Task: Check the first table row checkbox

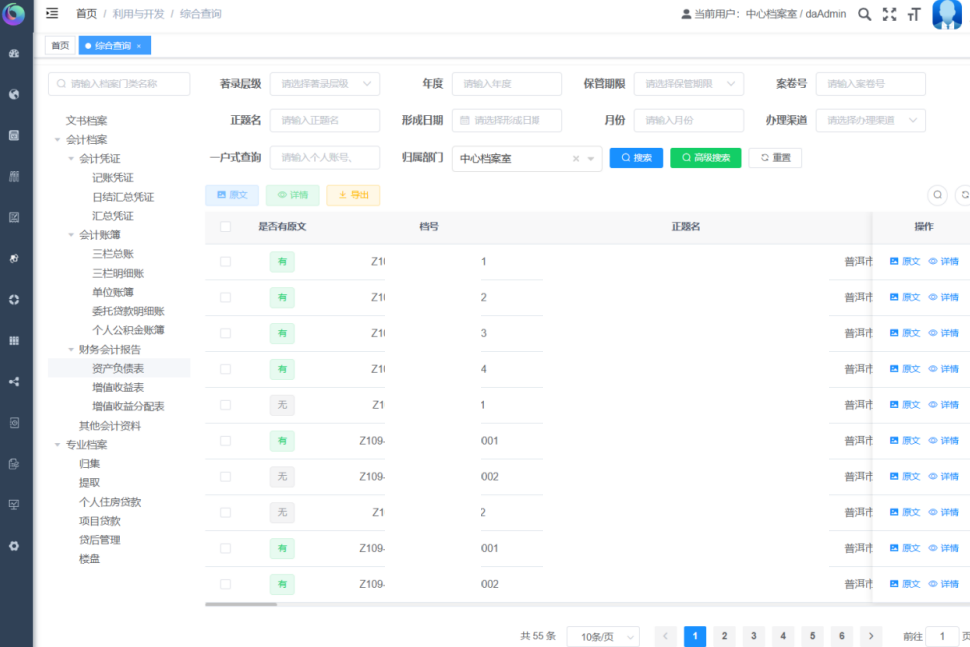Action: click(x=225, y=262)
